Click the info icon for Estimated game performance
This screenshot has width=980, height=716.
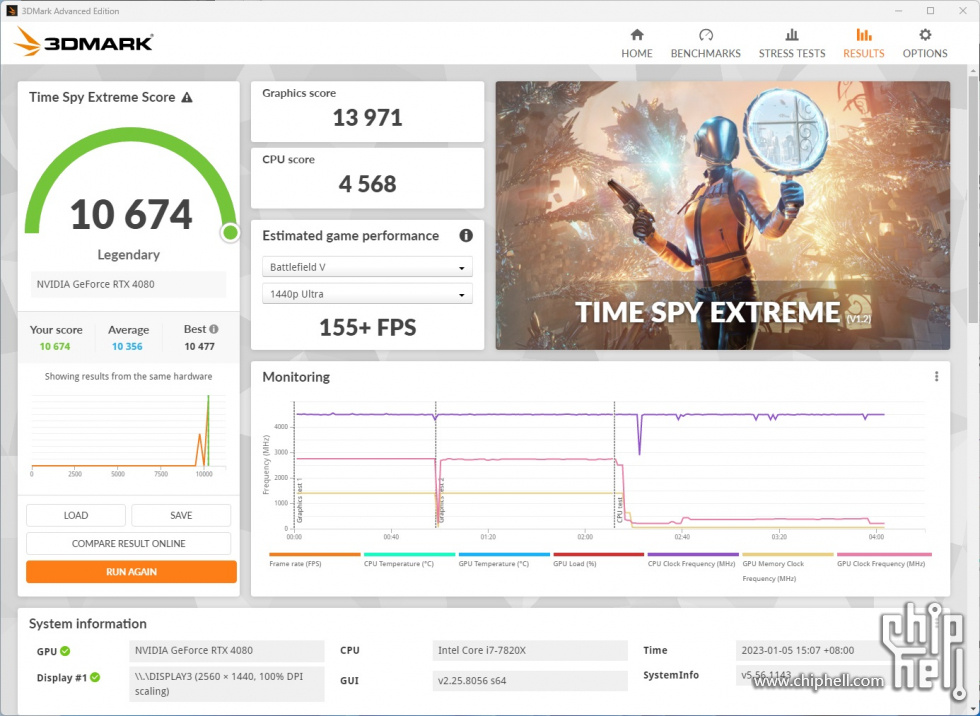[x=466, y=236]
